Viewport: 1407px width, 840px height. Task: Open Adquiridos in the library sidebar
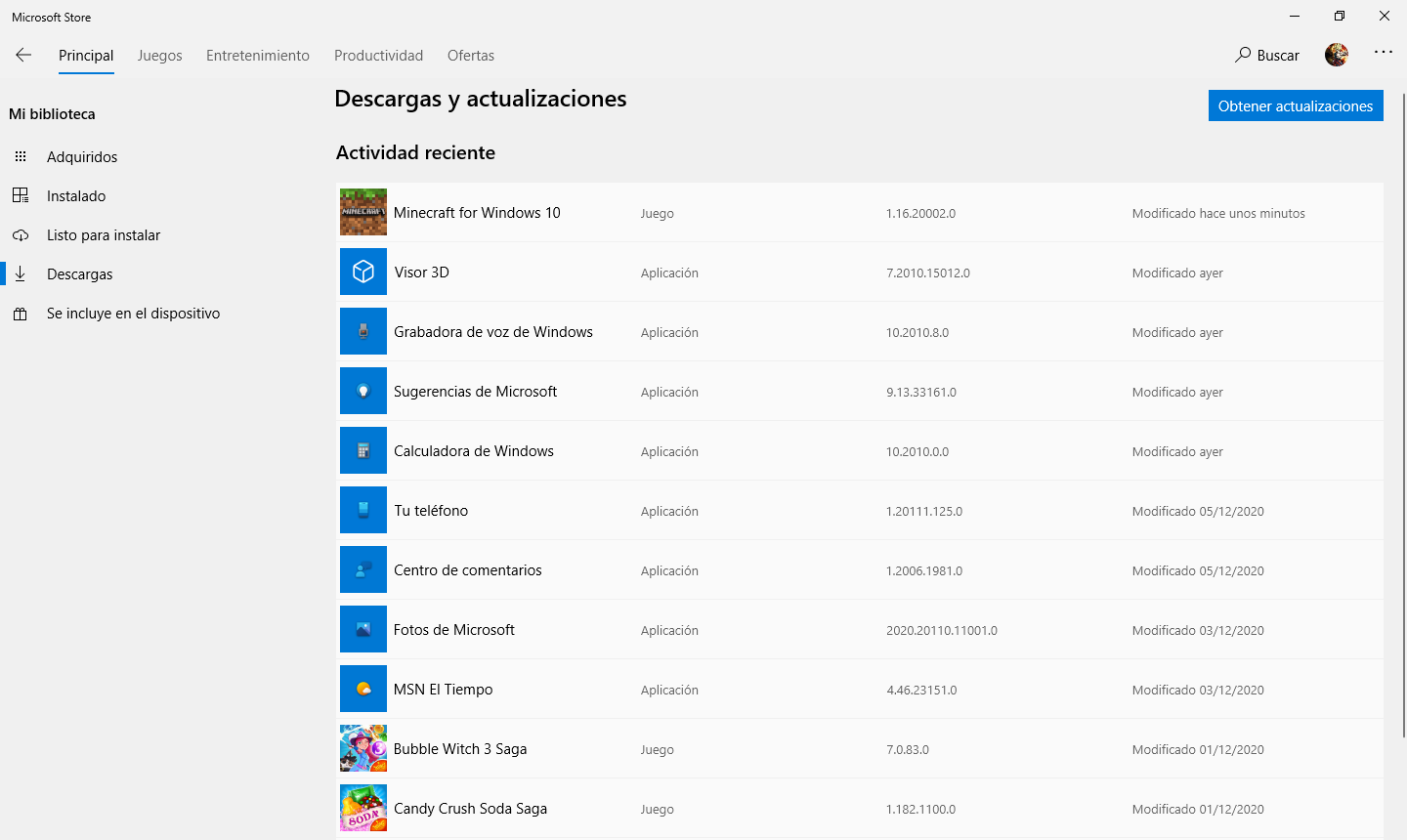[82, 157]
